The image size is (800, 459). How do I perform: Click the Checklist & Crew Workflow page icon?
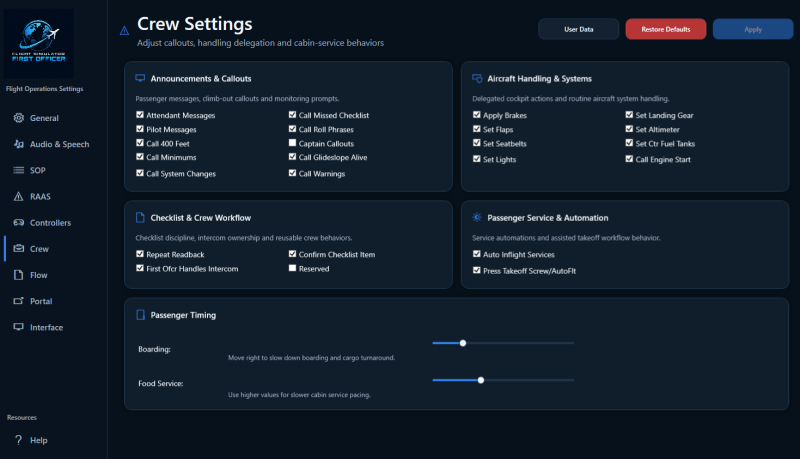140,217
